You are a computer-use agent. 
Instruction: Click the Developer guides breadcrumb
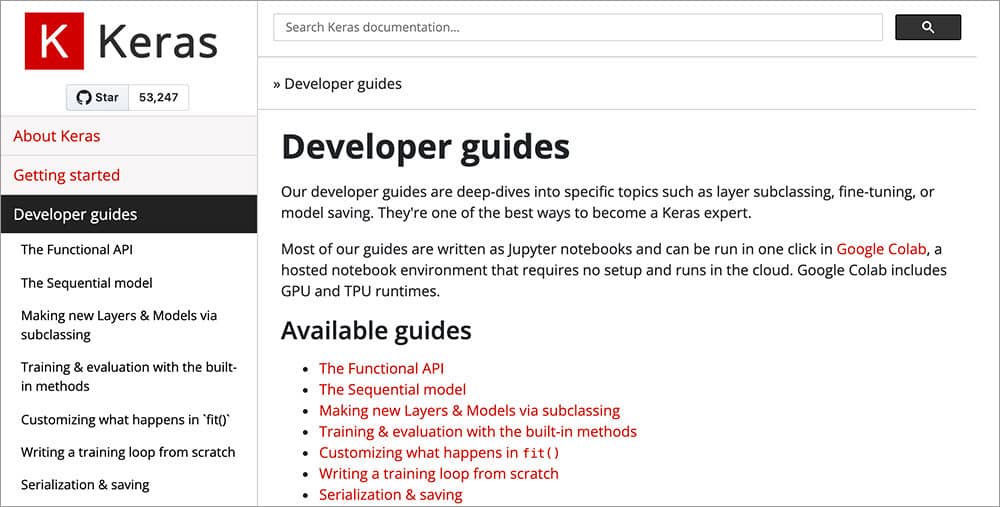343,84
